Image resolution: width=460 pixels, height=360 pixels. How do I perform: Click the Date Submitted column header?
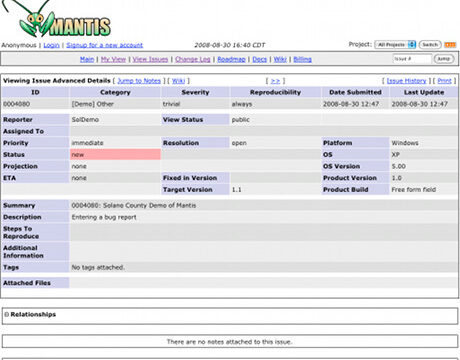point(355,92)
